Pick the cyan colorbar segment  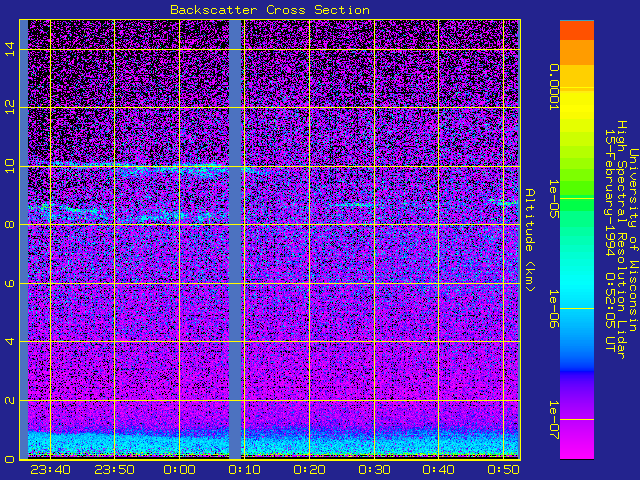point(577,286)
